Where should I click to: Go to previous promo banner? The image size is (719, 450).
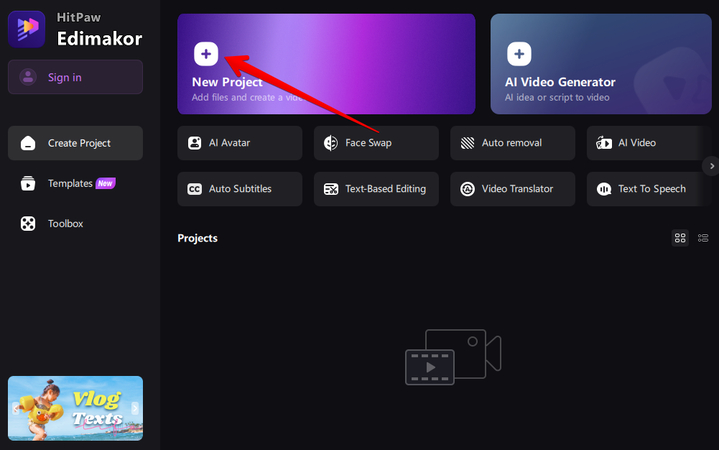pyautogui.click(x=16, y=408)
